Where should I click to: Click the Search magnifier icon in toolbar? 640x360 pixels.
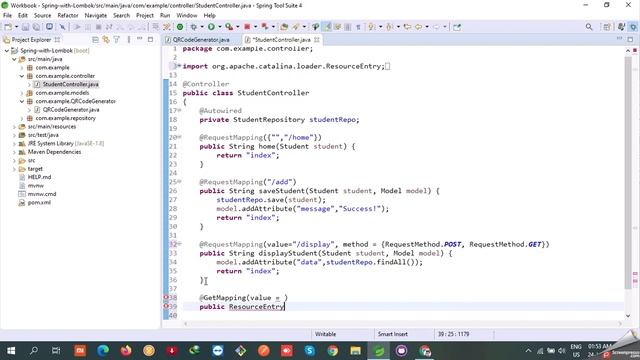589,27
